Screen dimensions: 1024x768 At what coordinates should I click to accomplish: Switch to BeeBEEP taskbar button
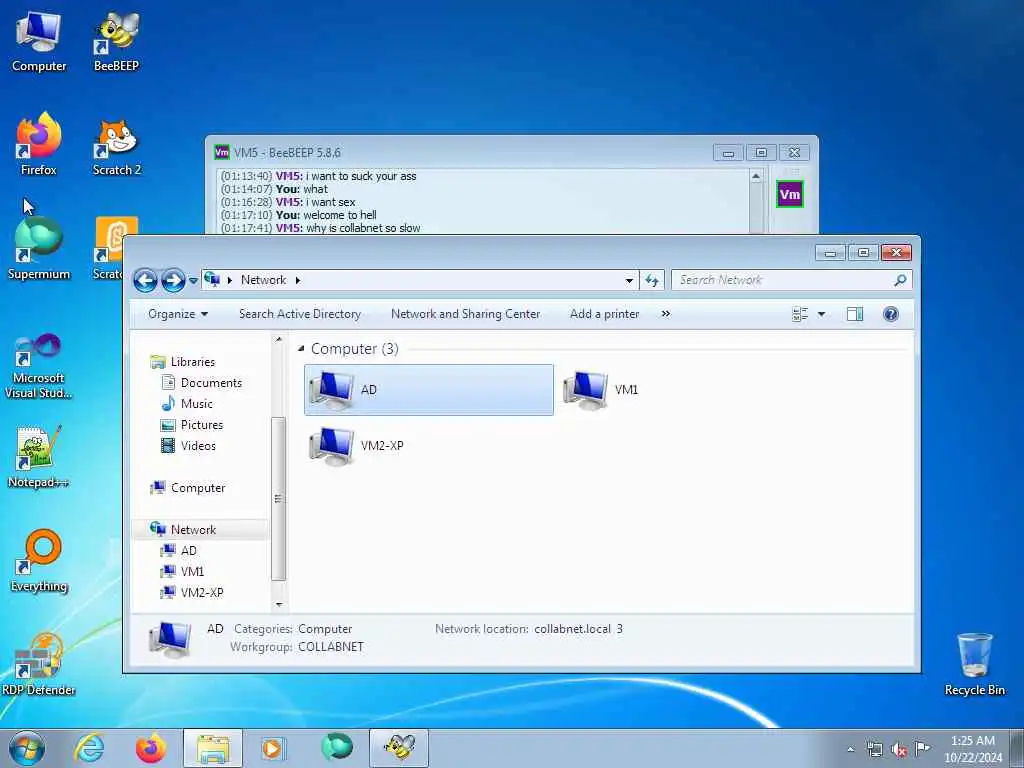399,748
